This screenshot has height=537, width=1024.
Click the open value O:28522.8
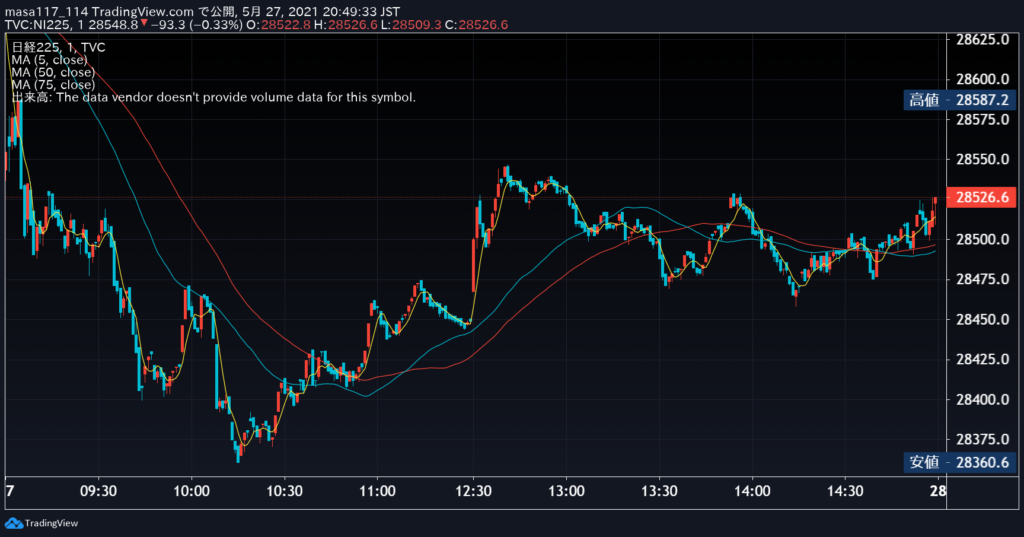coord(279,25)
